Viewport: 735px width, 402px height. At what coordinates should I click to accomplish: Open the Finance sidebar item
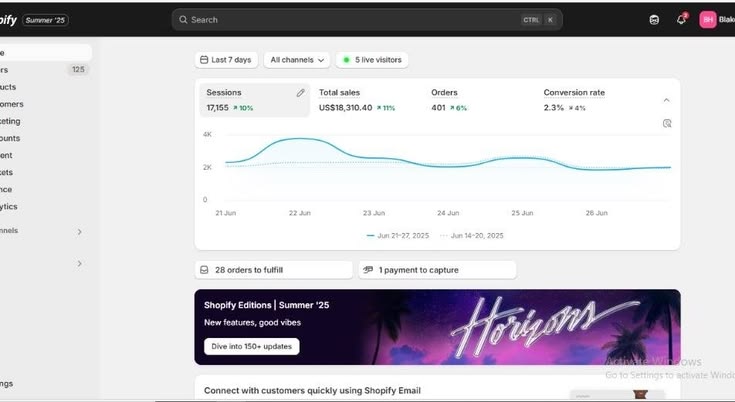pos(45,189)
